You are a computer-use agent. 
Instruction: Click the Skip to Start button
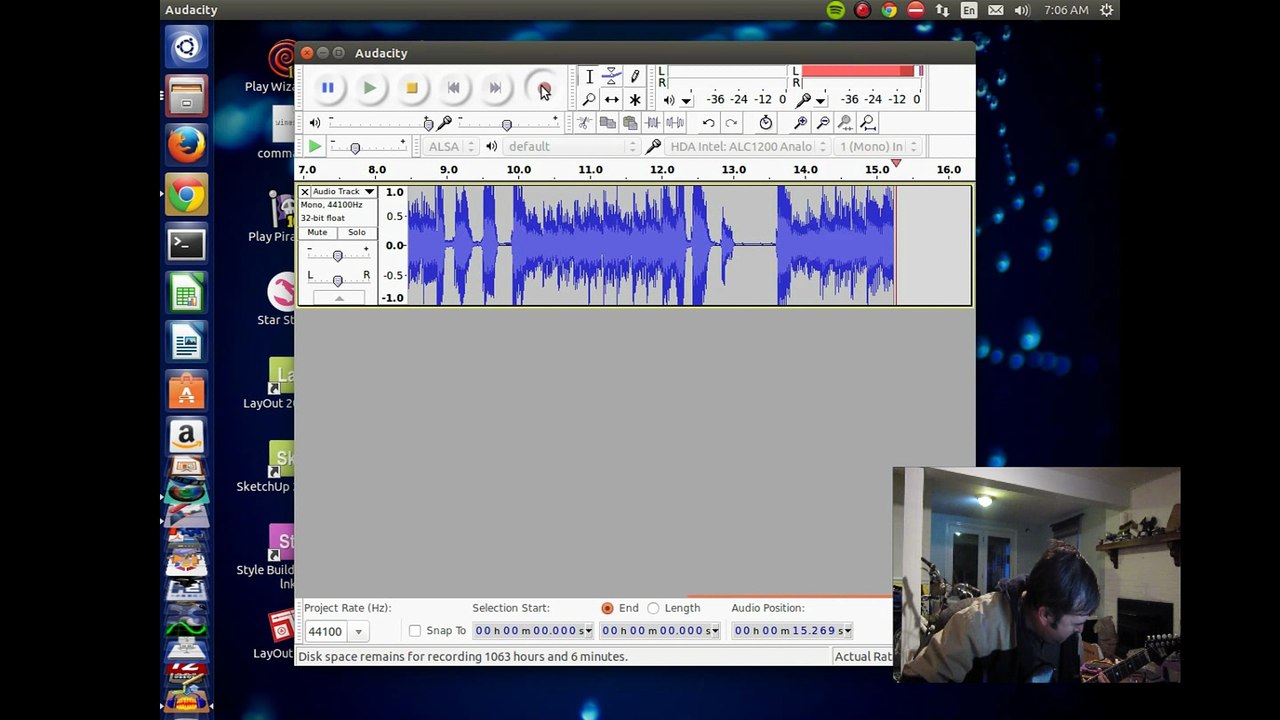pyautogui.click(x=453, y=88)
